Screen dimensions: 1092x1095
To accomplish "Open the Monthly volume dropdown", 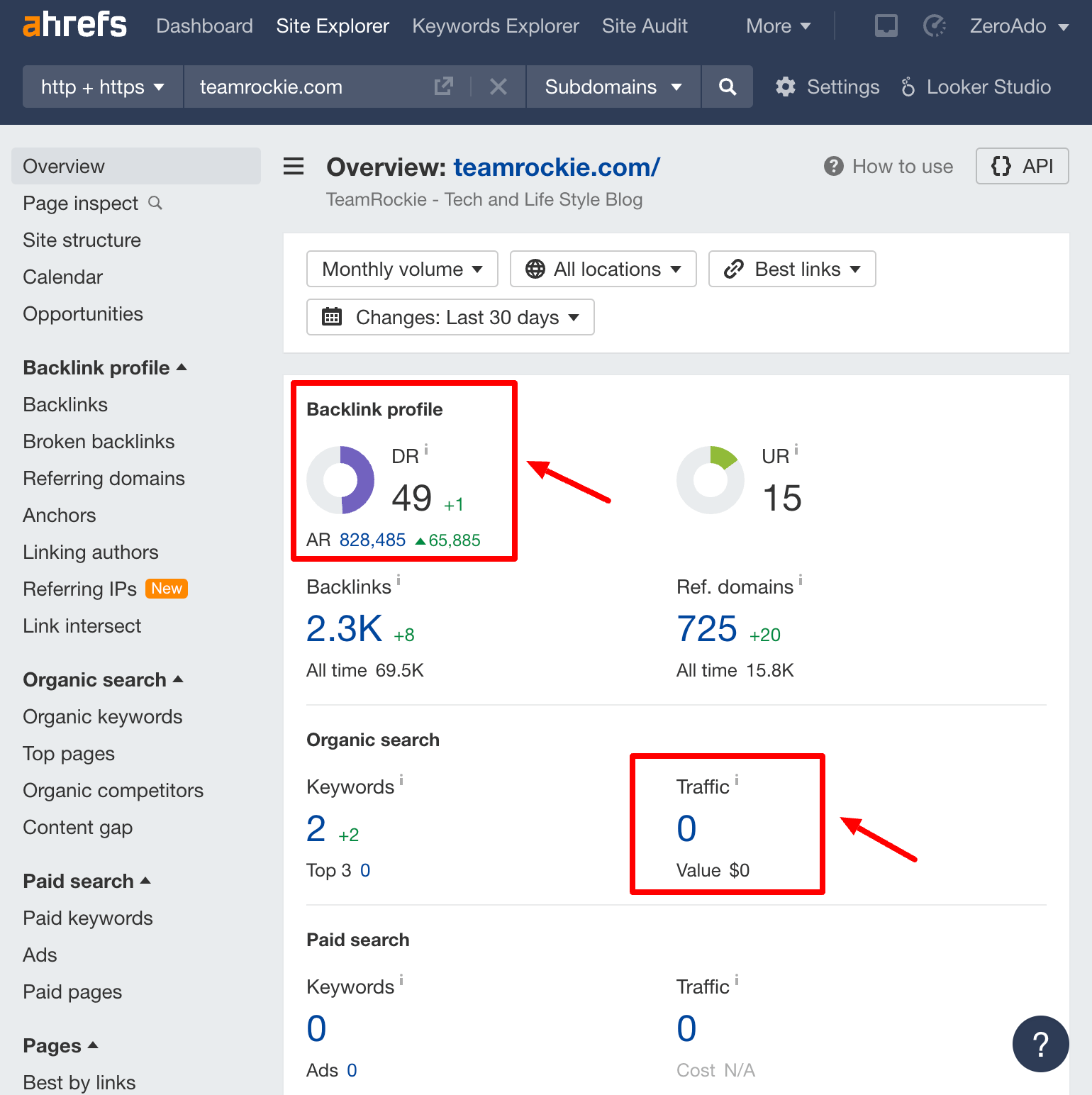I will tap(402, 269).
